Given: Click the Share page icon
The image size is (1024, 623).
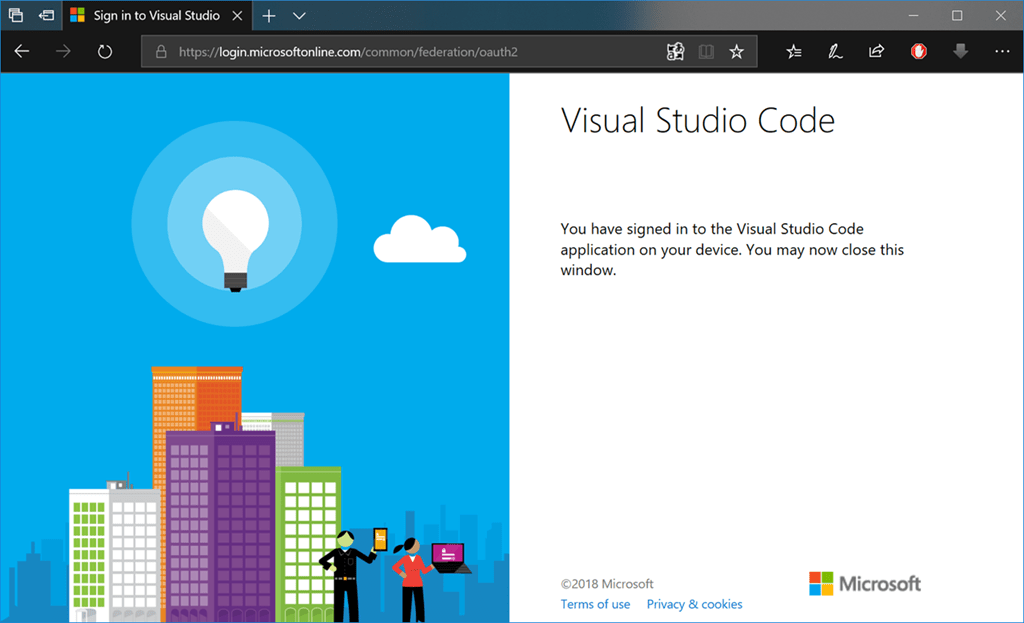Looking at the screenshot, I should pyautogui.click(x=876, y=52).
